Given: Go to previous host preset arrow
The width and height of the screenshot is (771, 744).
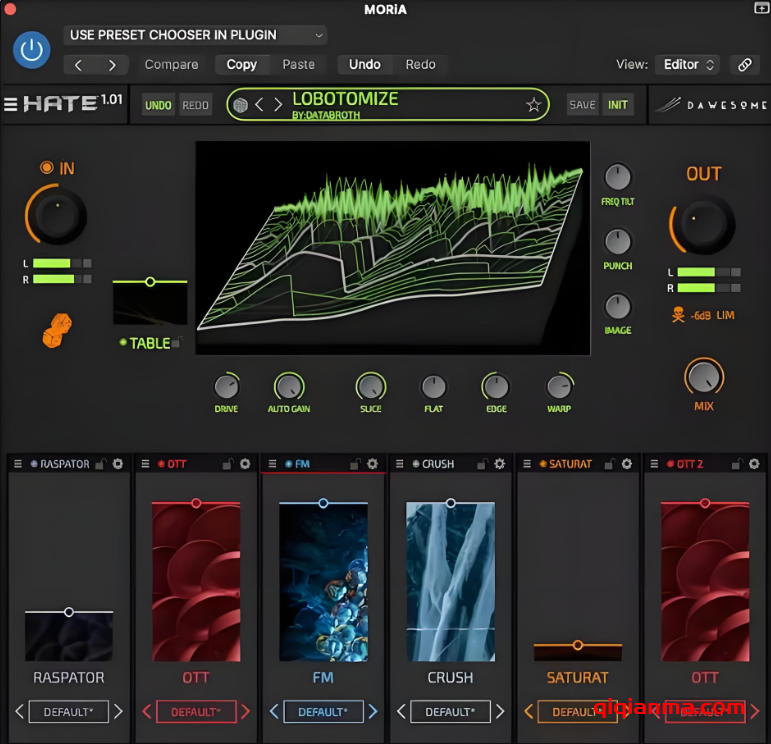Looking at the screenshot, I should pos(79,65).
